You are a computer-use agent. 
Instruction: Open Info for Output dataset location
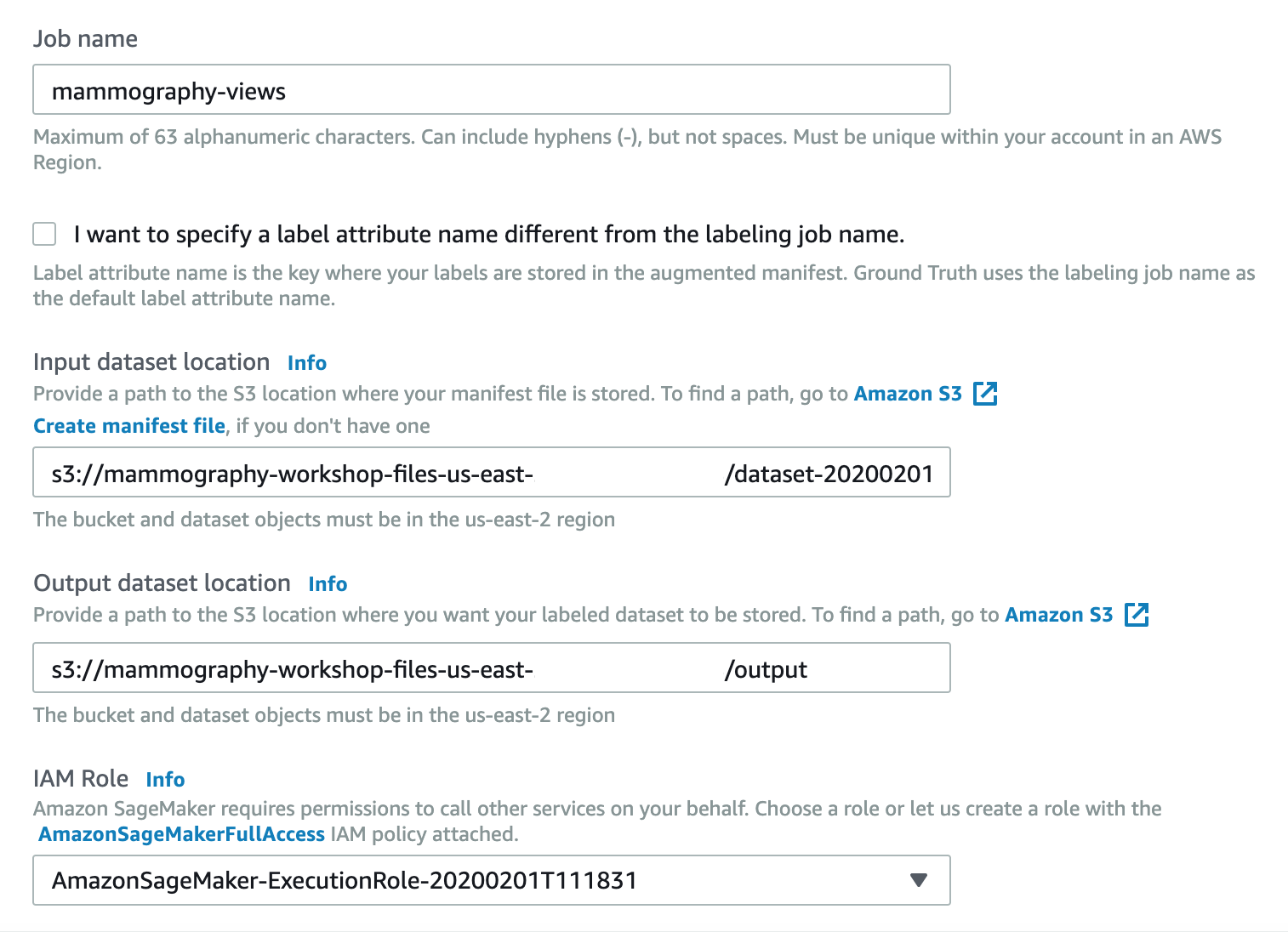point(328,584)
